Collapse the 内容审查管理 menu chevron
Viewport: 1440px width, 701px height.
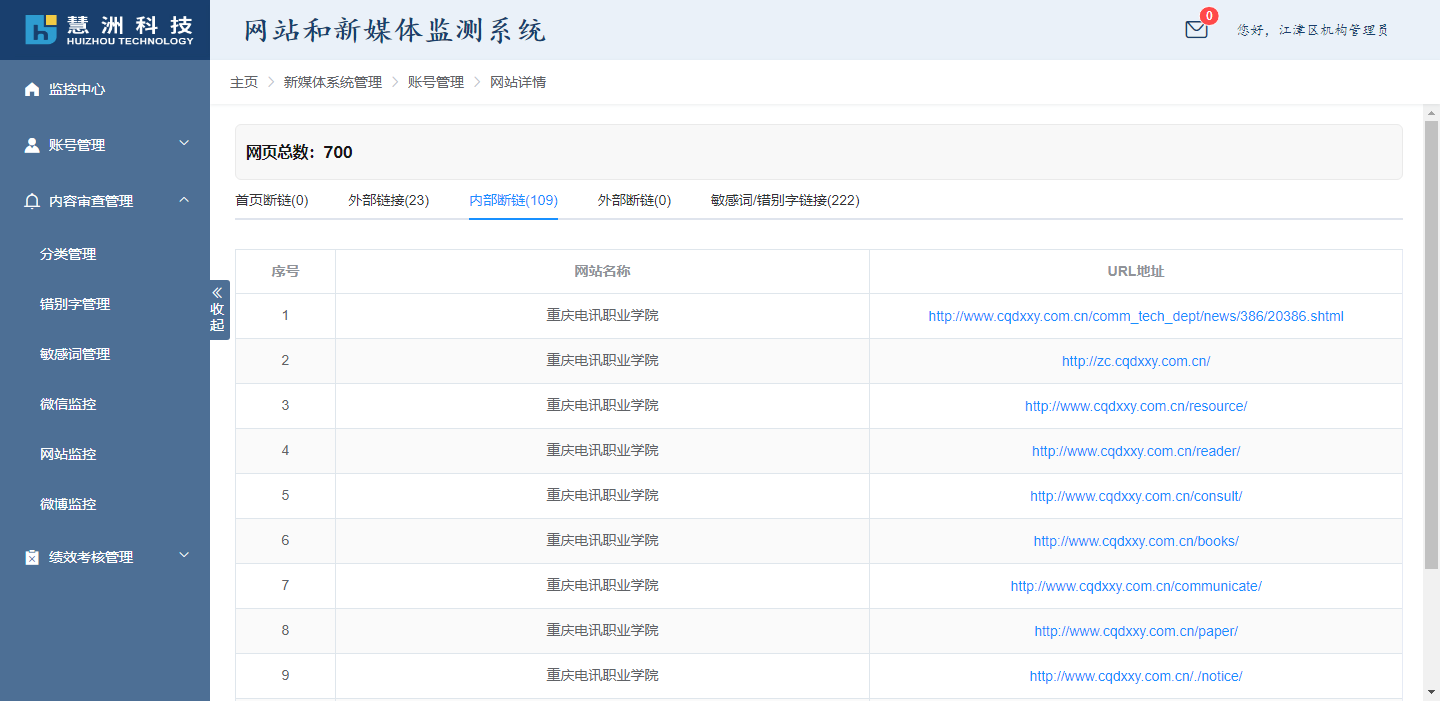point(184,200)
